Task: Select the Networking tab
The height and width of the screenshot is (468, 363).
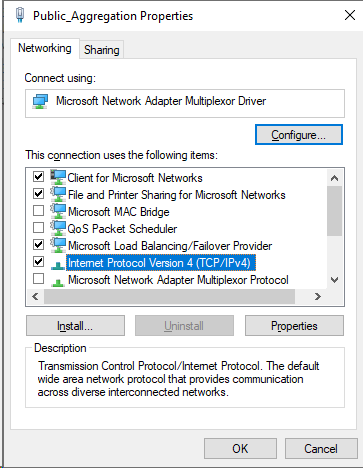Action: (x=45, y=48)
